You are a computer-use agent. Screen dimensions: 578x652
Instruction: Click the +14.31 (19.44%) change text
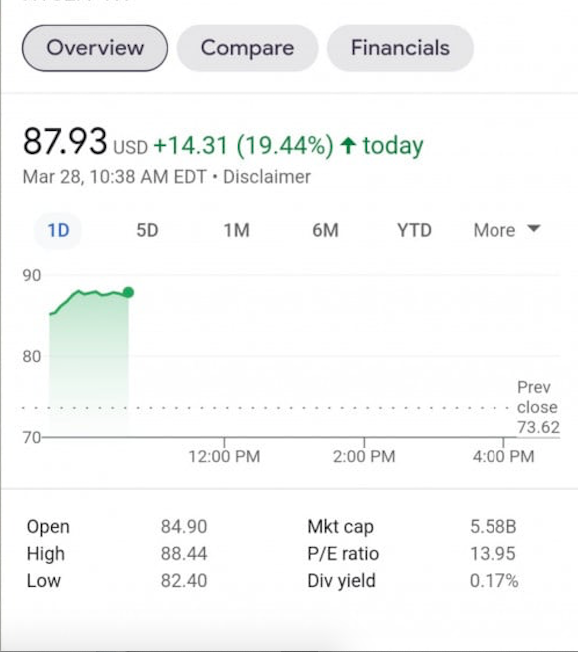pos(244,146)
